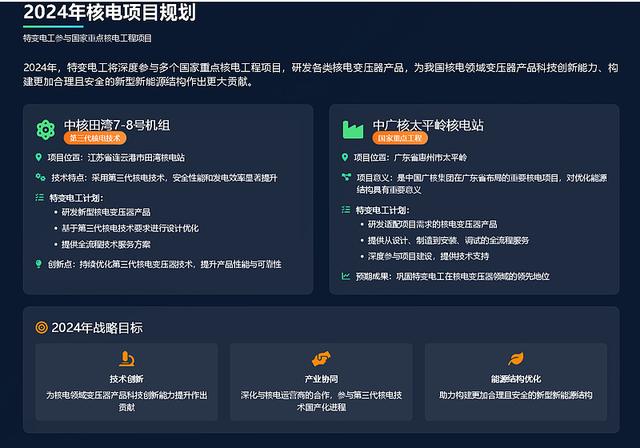640x448 pixels.
Task: Click the lightbulb icon next to 创新点
Action: click(x=39, y=264)
